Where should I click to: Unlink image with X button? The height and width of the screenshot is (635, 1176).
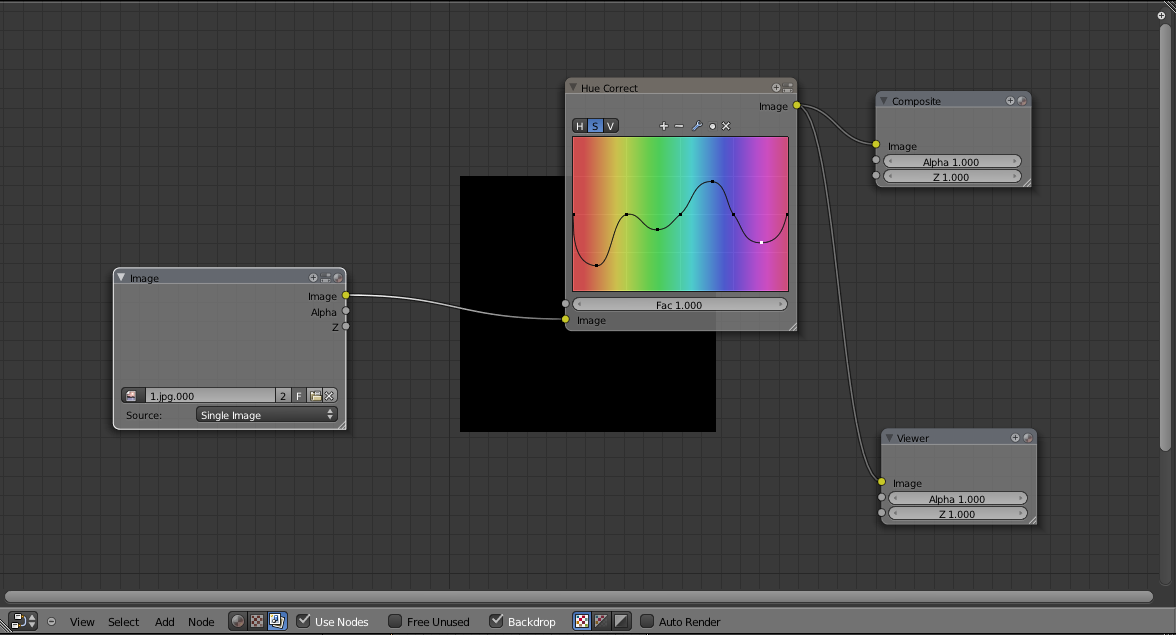[x=329, y=395]
